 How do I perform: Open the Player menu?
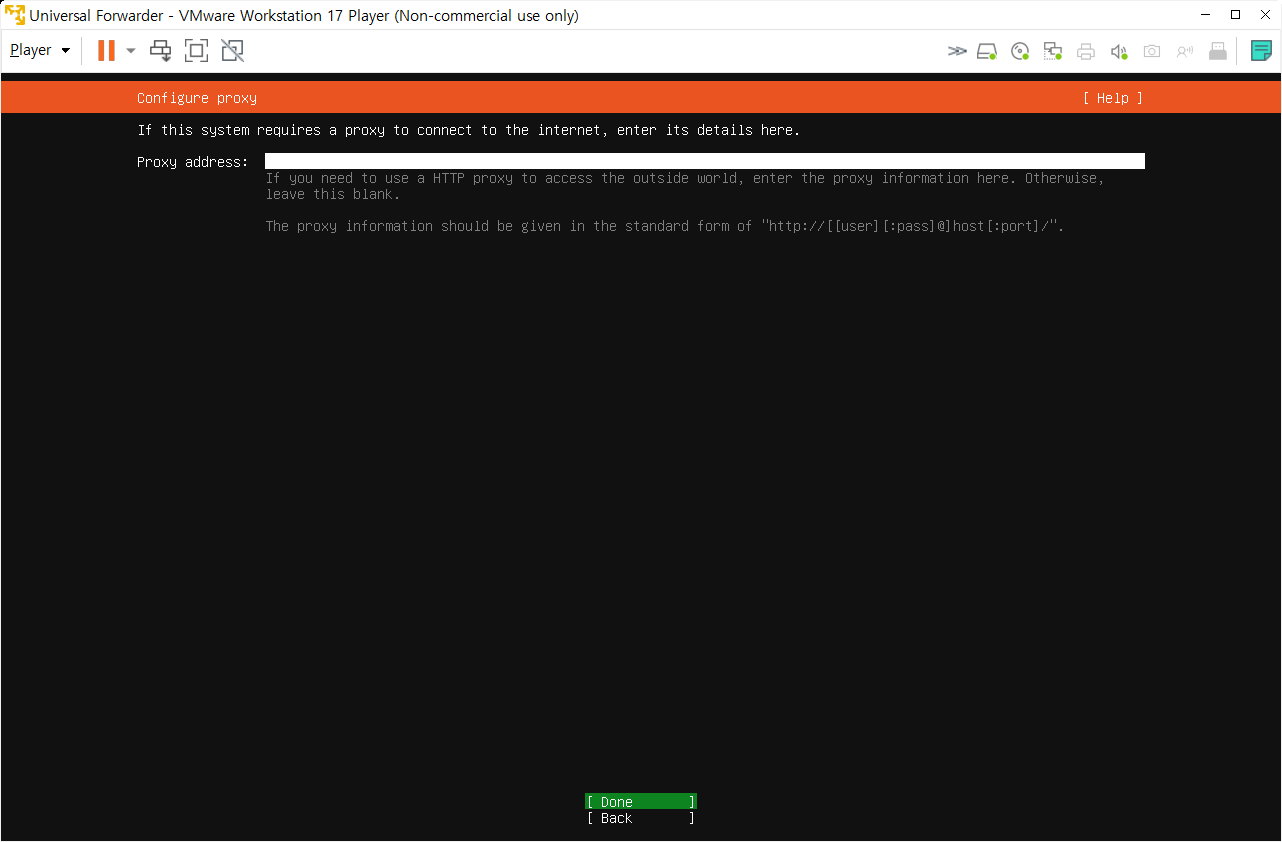coord(40,50)
